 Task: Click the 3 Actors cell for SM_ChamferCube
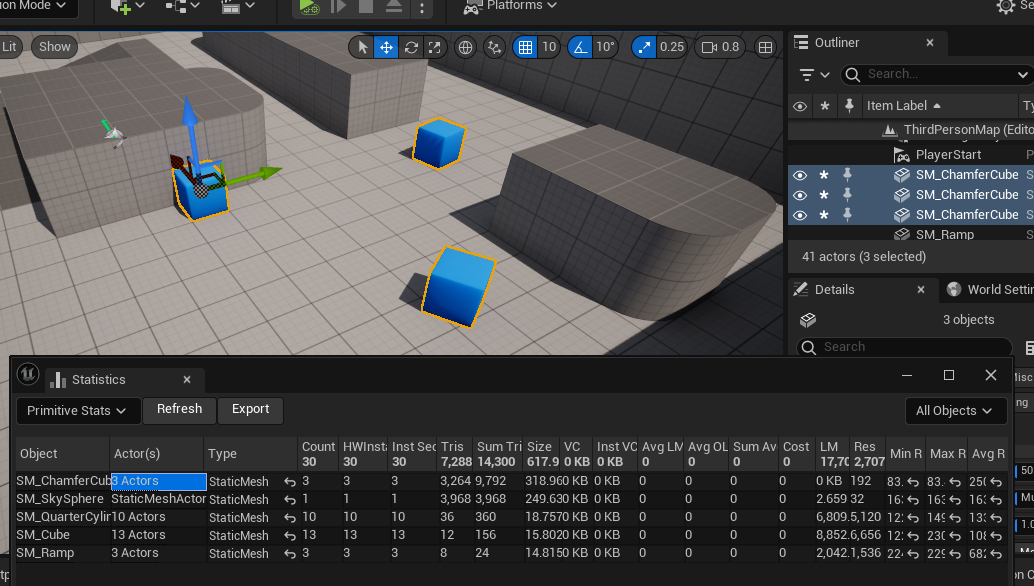tap(158, 481)
